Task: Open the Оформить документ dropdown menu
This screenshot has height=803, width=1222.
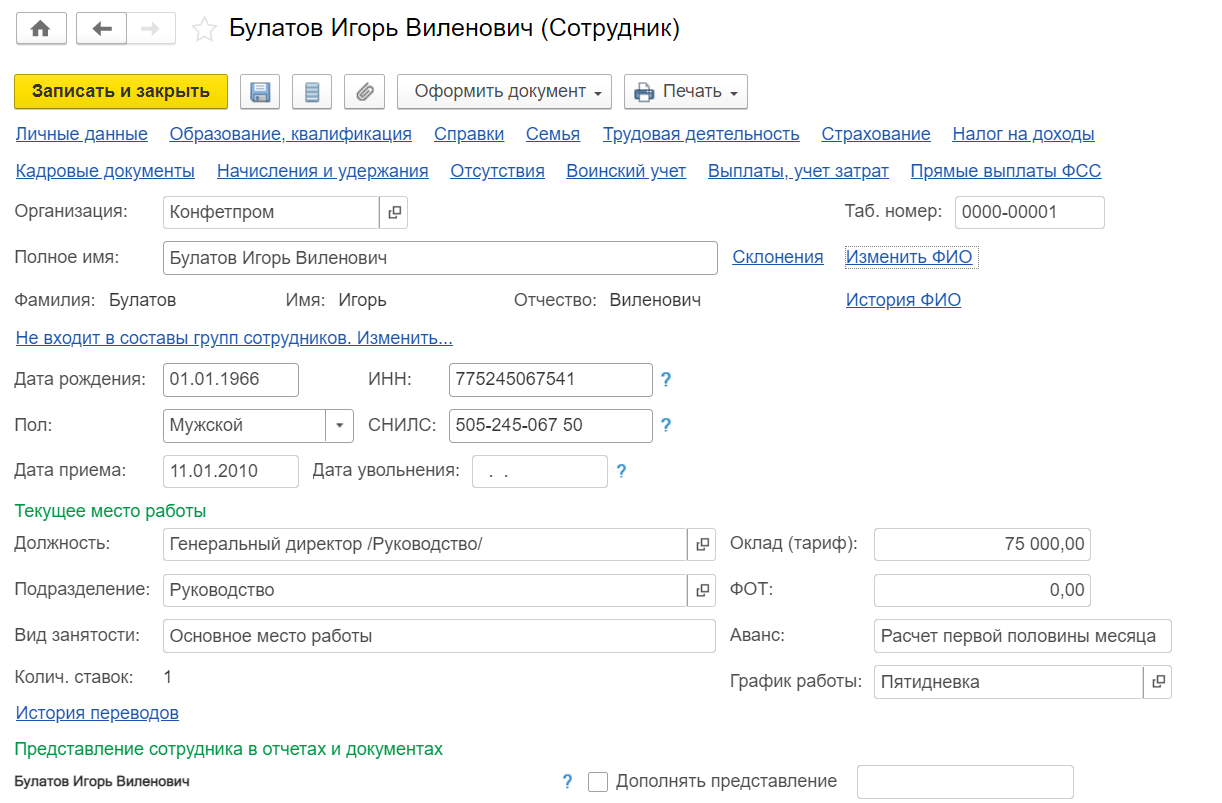Action: pyautogui.click(x=504, y=92)
